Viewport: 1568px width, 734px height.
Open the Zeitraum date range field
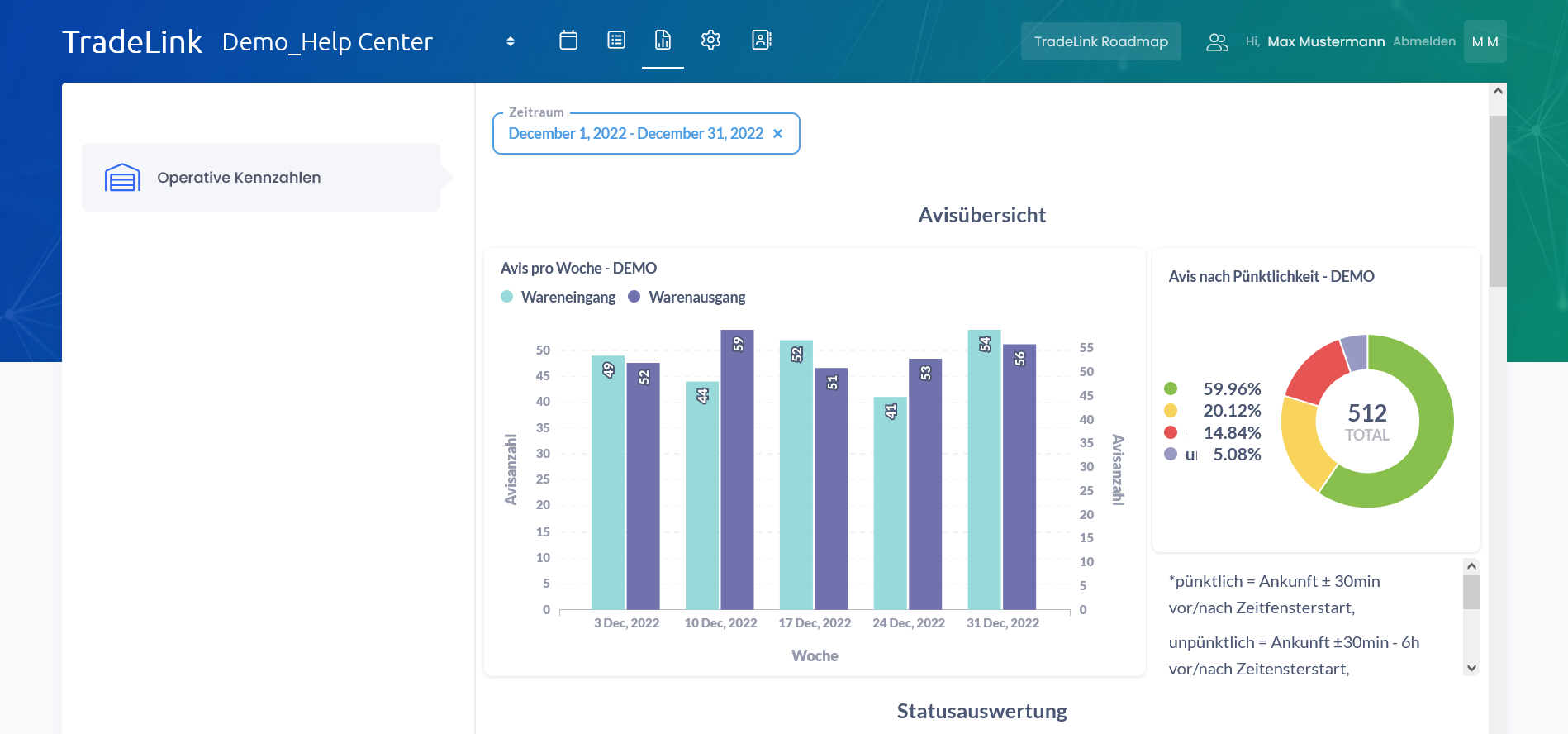coord(635,134)
